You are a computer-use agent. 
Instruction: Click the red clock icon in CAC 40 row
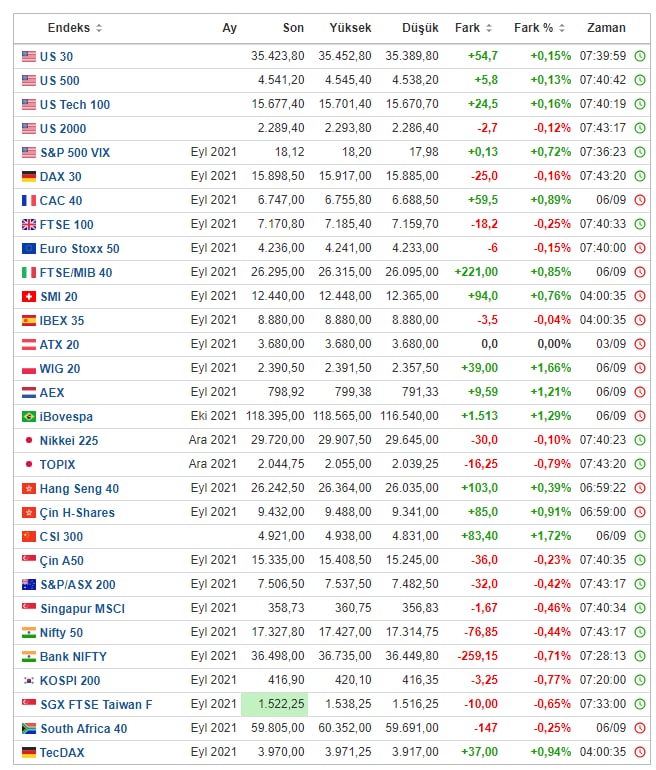[x=640, y=200]
